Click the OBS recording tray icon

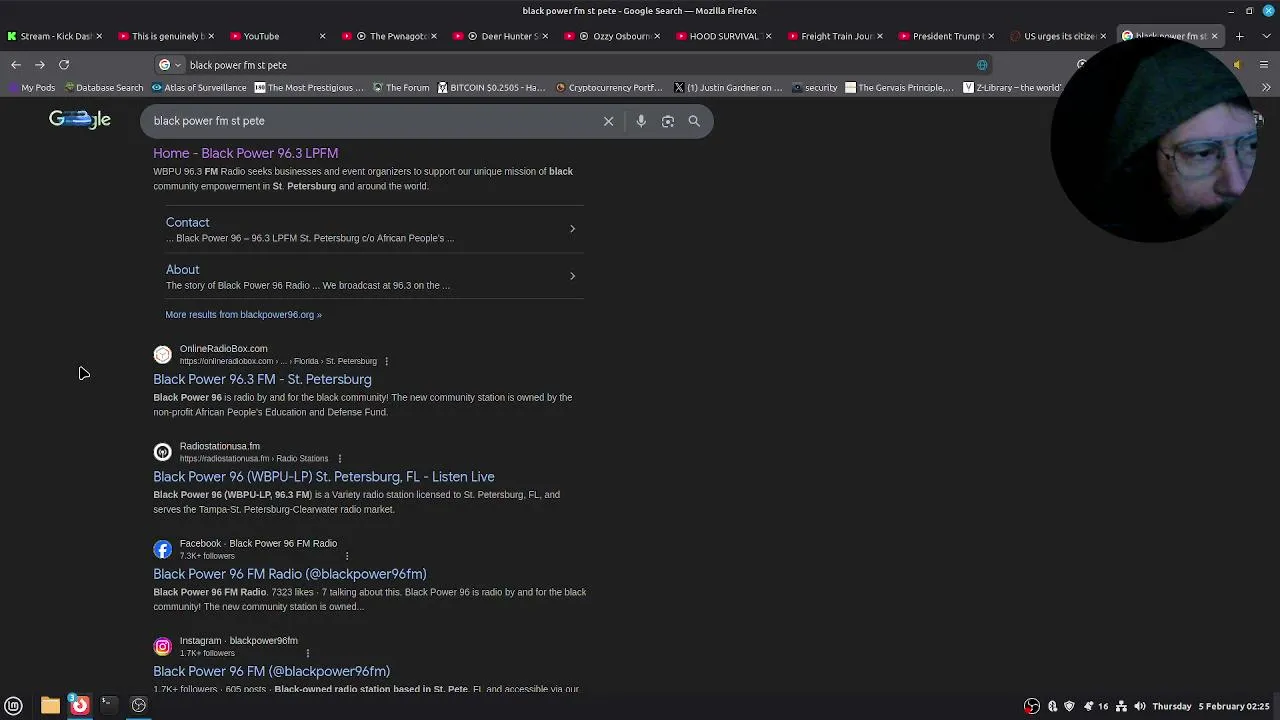[1032, 706]
